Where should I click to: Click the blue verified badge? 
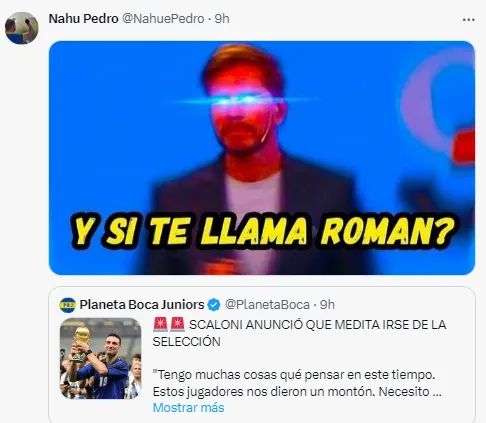tap(214, 305)
